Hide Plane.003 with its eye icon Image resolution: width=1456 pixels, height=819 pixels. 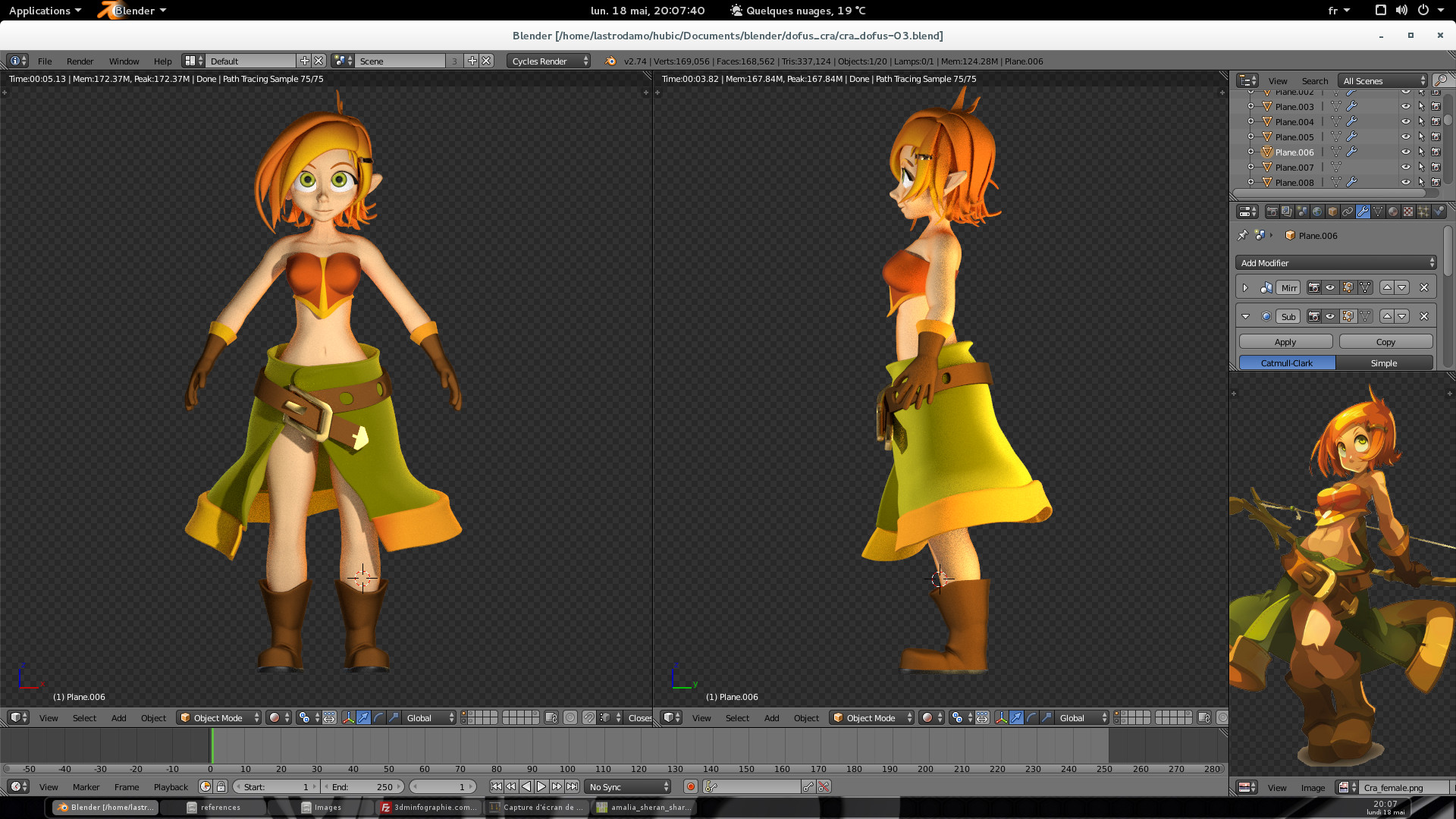(x=1406, y=107)
